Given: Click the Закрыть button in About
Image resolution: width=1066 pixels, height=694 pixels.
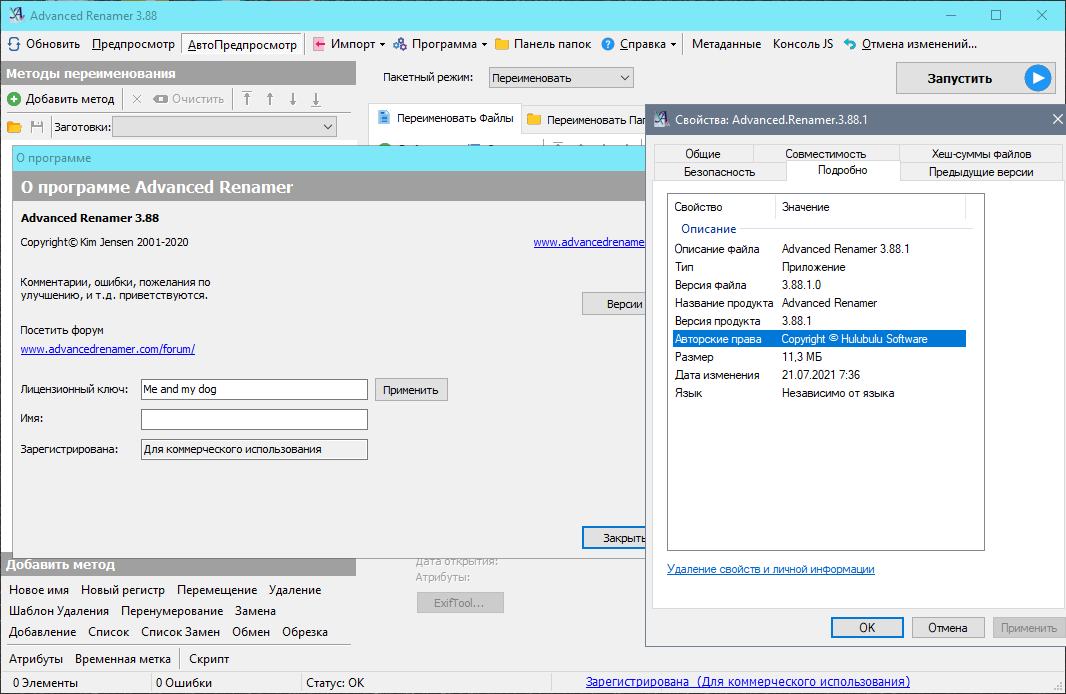Looking at the screenshot, I should (x=614, y=538).
